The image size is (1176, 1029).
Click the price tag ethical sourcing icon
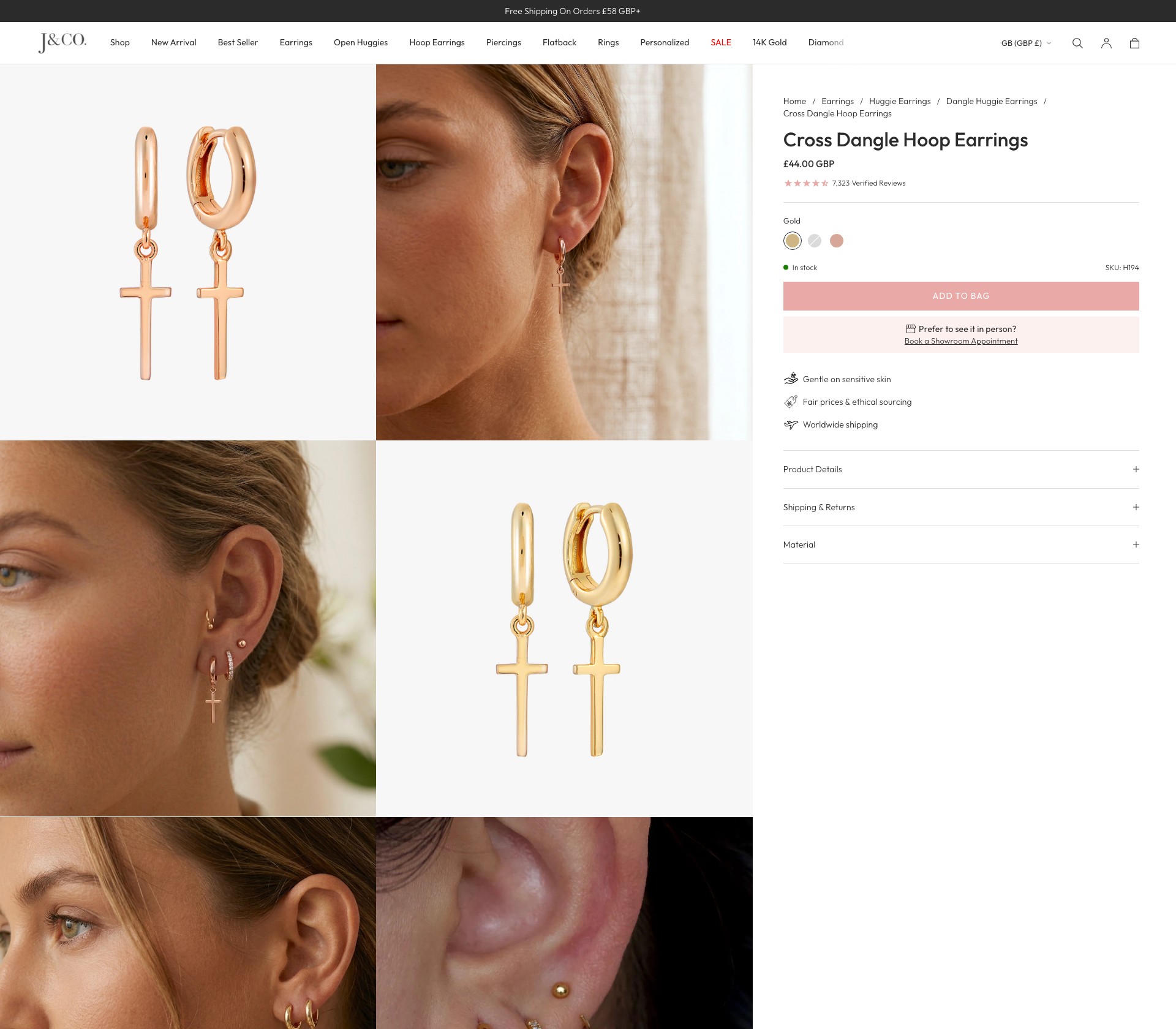[791, 402]
